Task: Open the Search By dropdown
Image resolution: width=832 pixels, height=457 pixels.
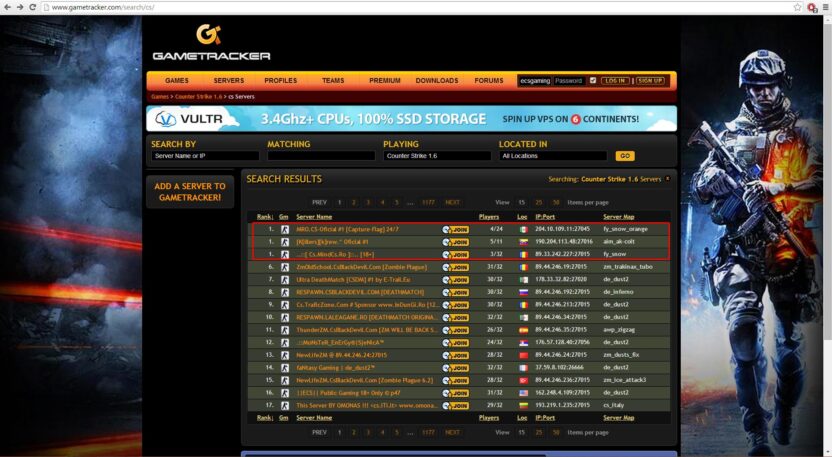Action: point(205,156)
